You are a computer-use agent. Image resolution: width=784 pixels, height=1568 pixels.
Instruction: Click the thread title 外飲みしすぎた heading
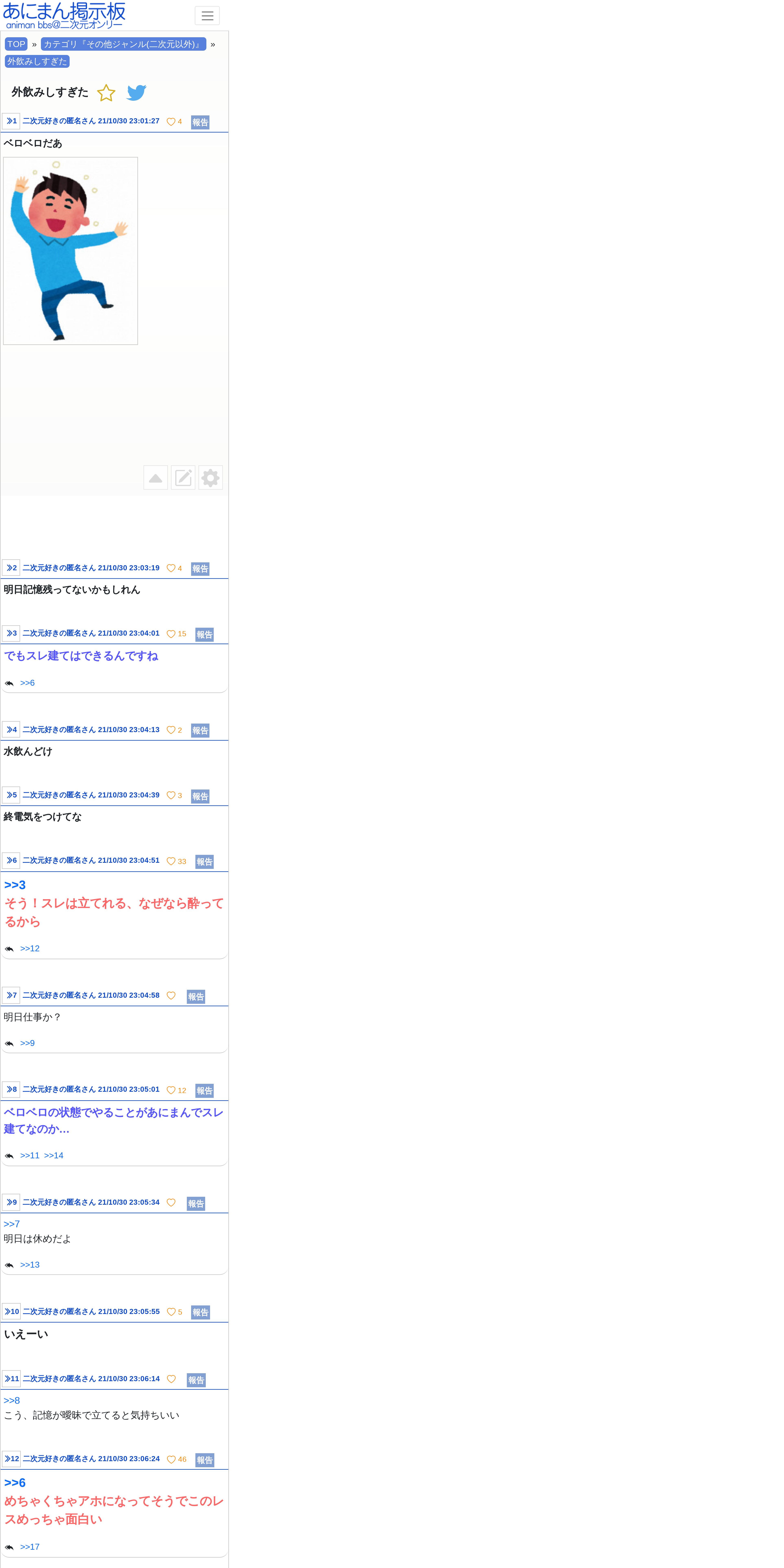click(x=50, y=92)
